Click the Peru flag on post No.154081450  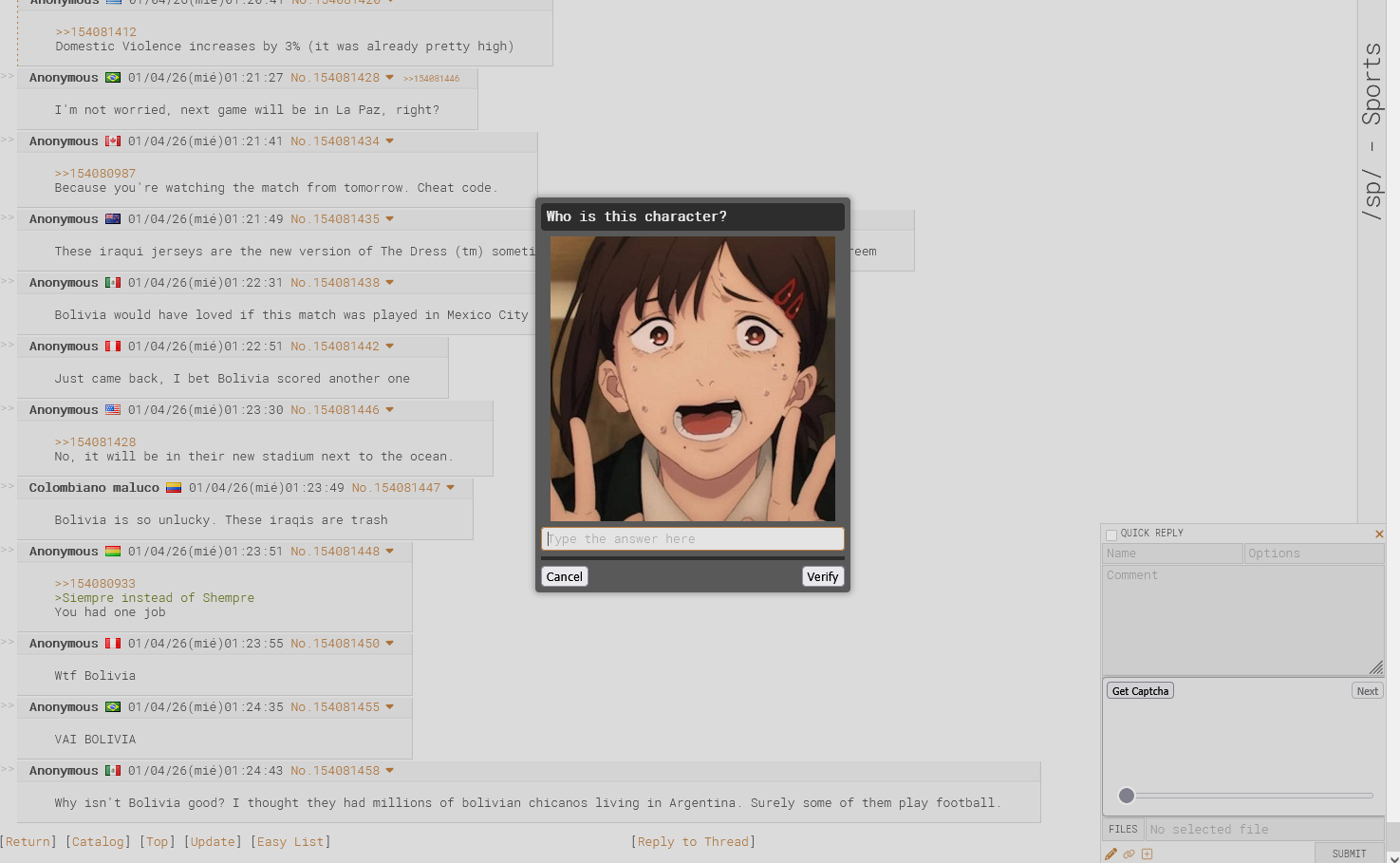click(x=113, y=644)
